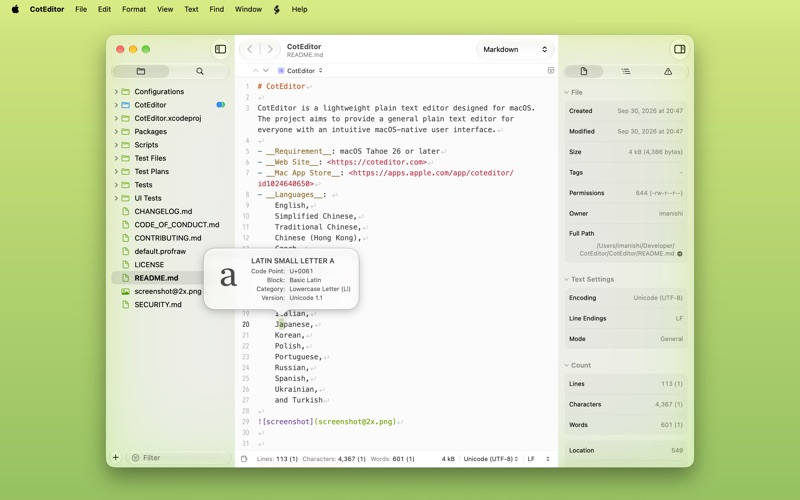800x500 pixels.
Task: Open the Format menu
Action: tap(134, 9)
